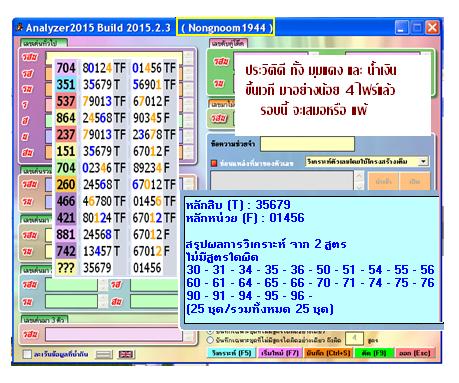The height and width of the screenshot is (383, 459).
Task: Toggle the checkbox at bottom-left of window
Action: click(x=27, y=354)
